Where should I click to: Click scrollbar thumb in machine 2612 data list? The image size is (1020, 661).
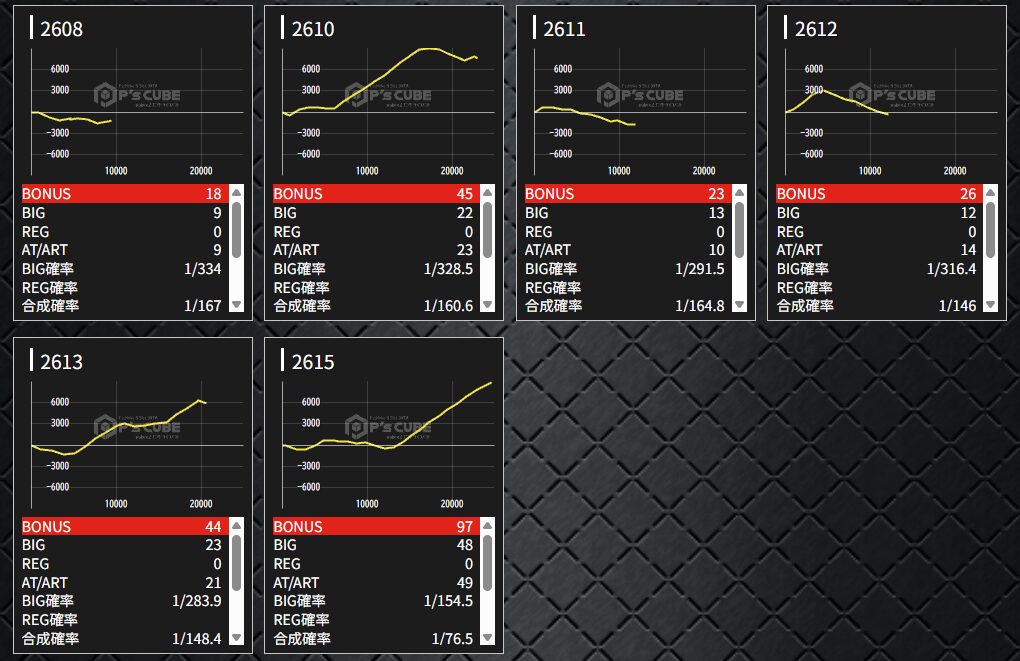click(990, 230)
